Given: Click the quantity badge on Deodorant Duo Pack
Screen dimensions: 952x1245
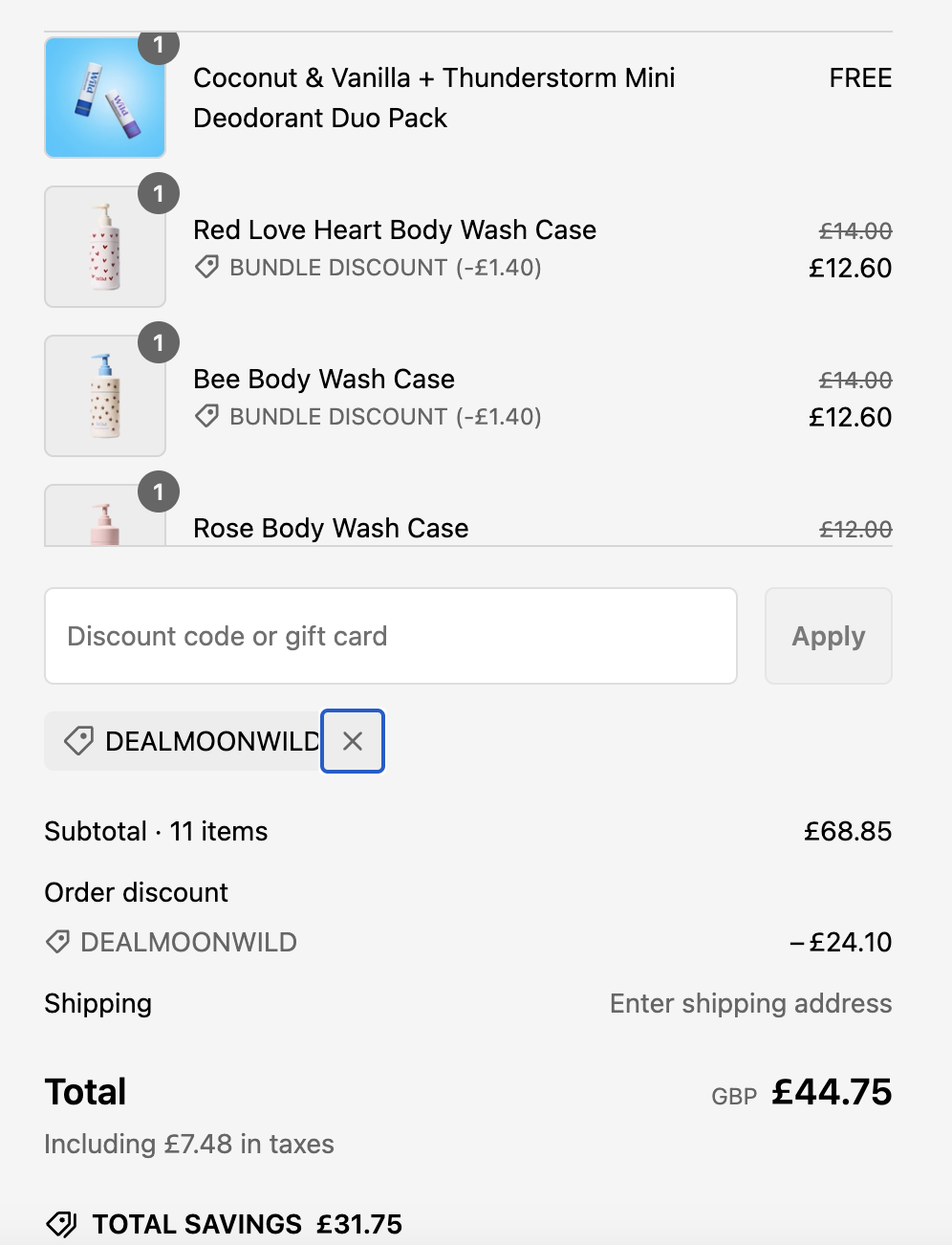Looking at the screenshot, I should 159,46.
